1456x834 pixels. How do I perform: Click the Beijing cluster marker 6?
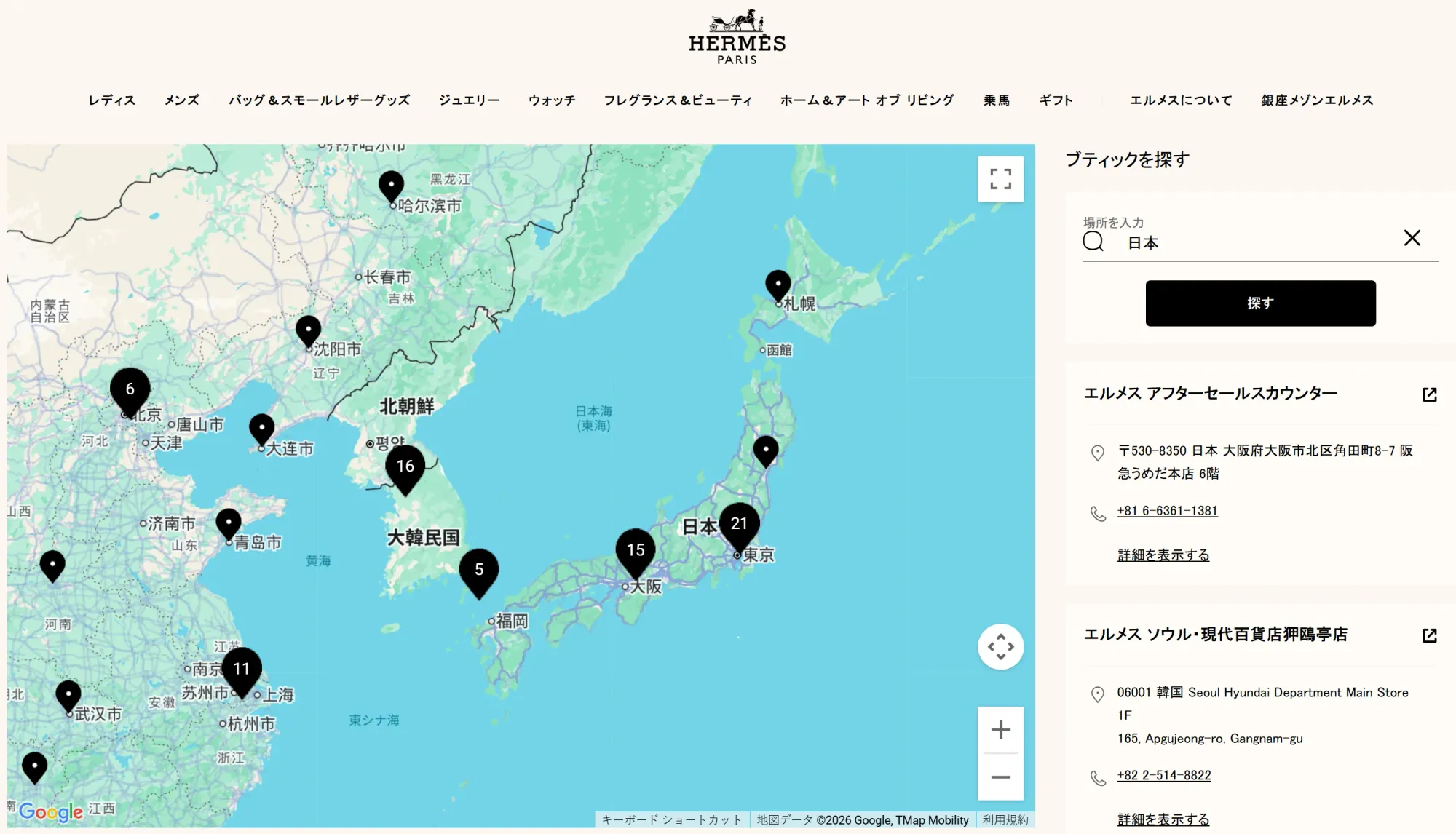tap(130, 392)
